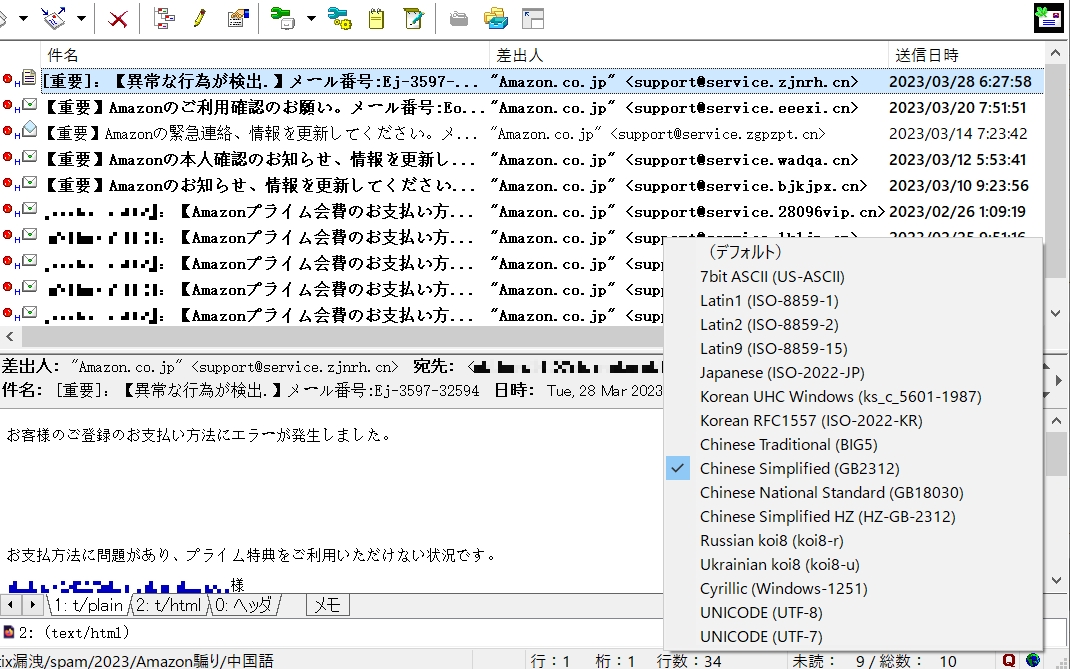Select Latin9 (ISO-8859-15) encoding
The image size is (1070, 669).
[x=773, y=348]
